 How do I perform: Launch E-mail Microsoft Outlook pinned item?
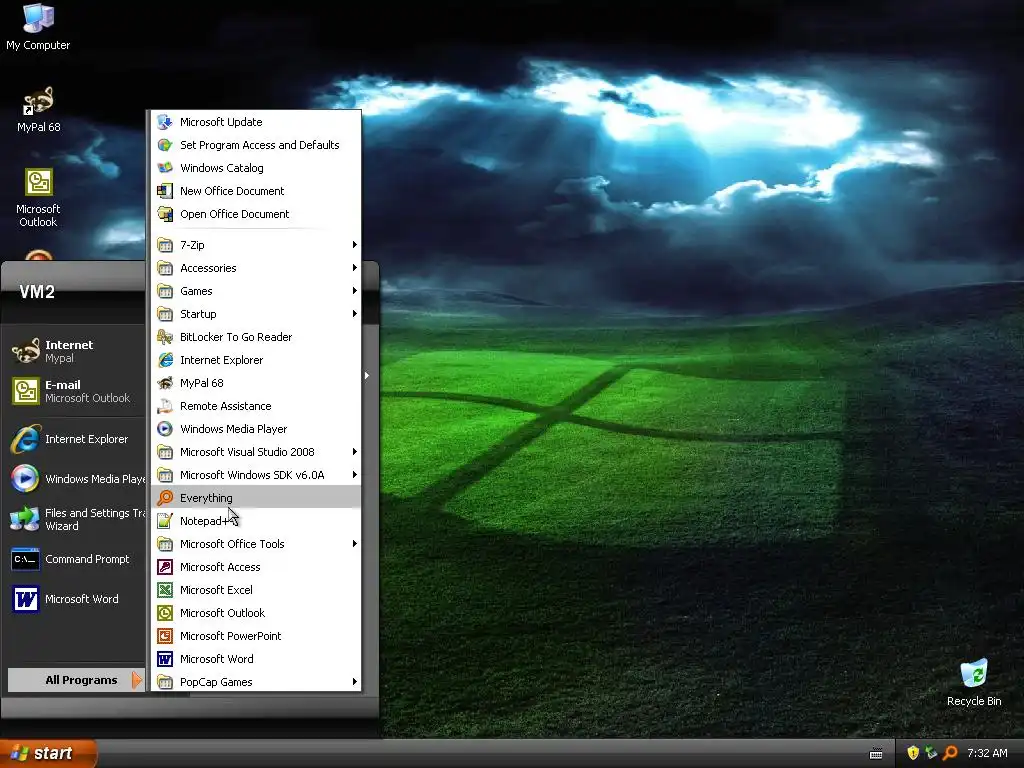(75, 391)
